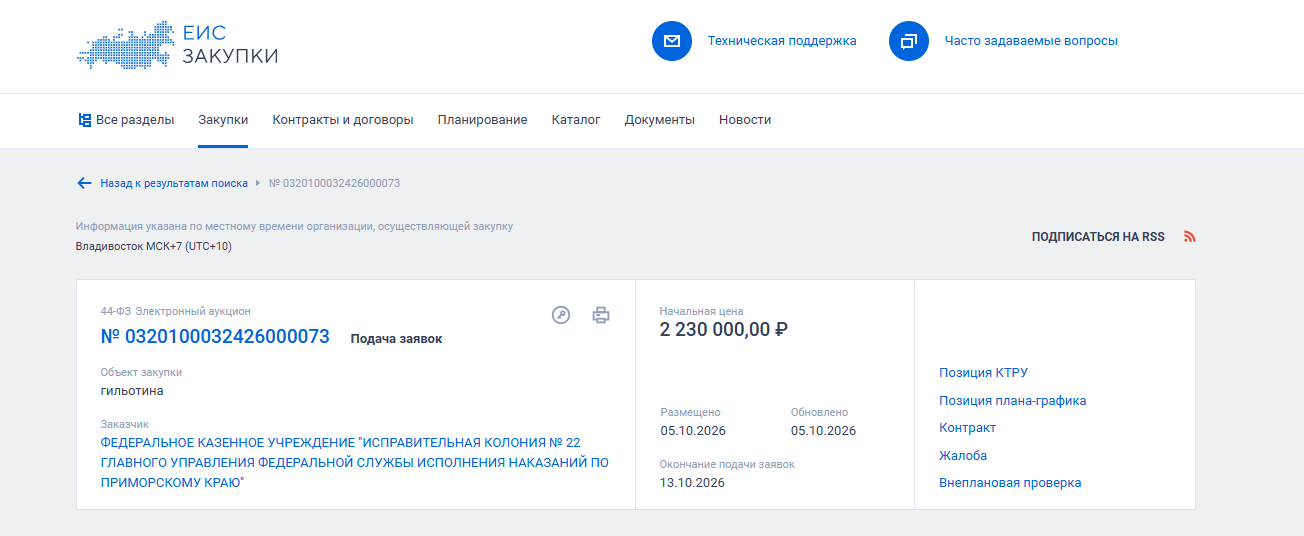Open the Позиция плана-графика link
This screenshot has width=1304, height=536.
pyautogui.click(x=1012, y=401)
